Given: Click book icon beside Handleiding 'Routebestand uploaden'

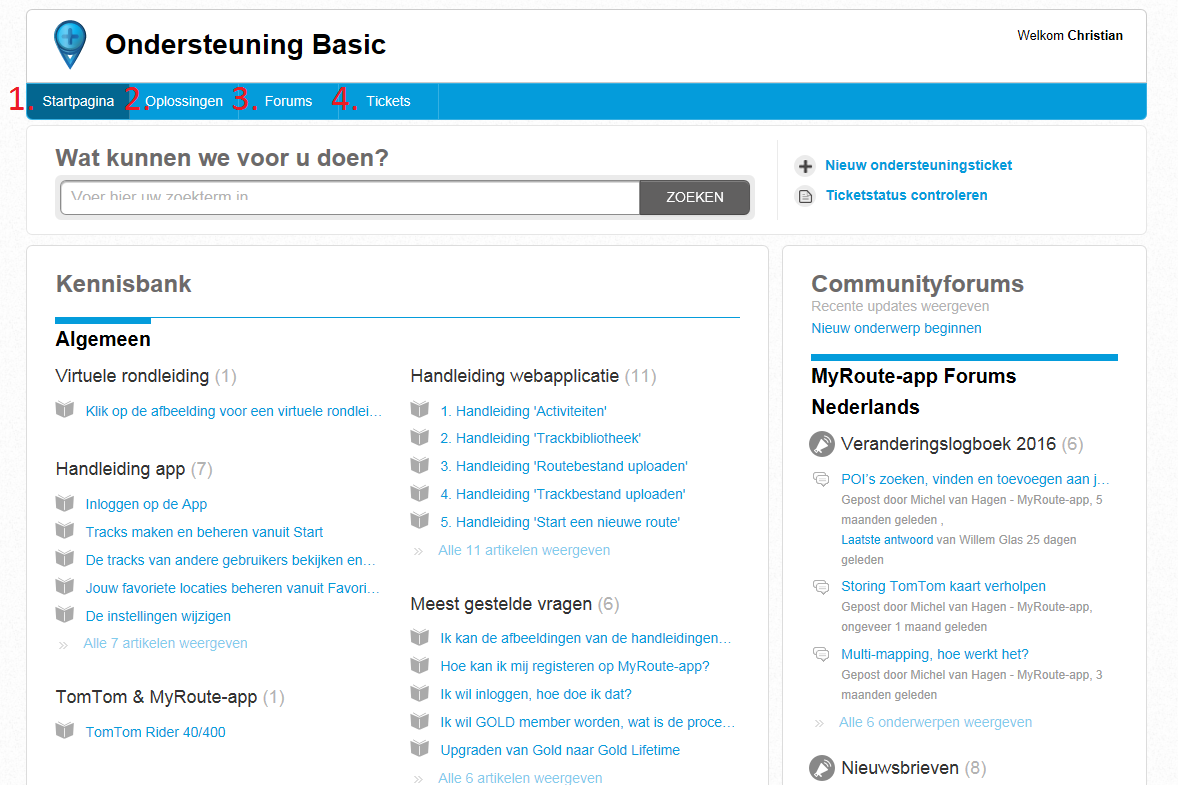Looking at the screenshot, I should coord(419,466).
